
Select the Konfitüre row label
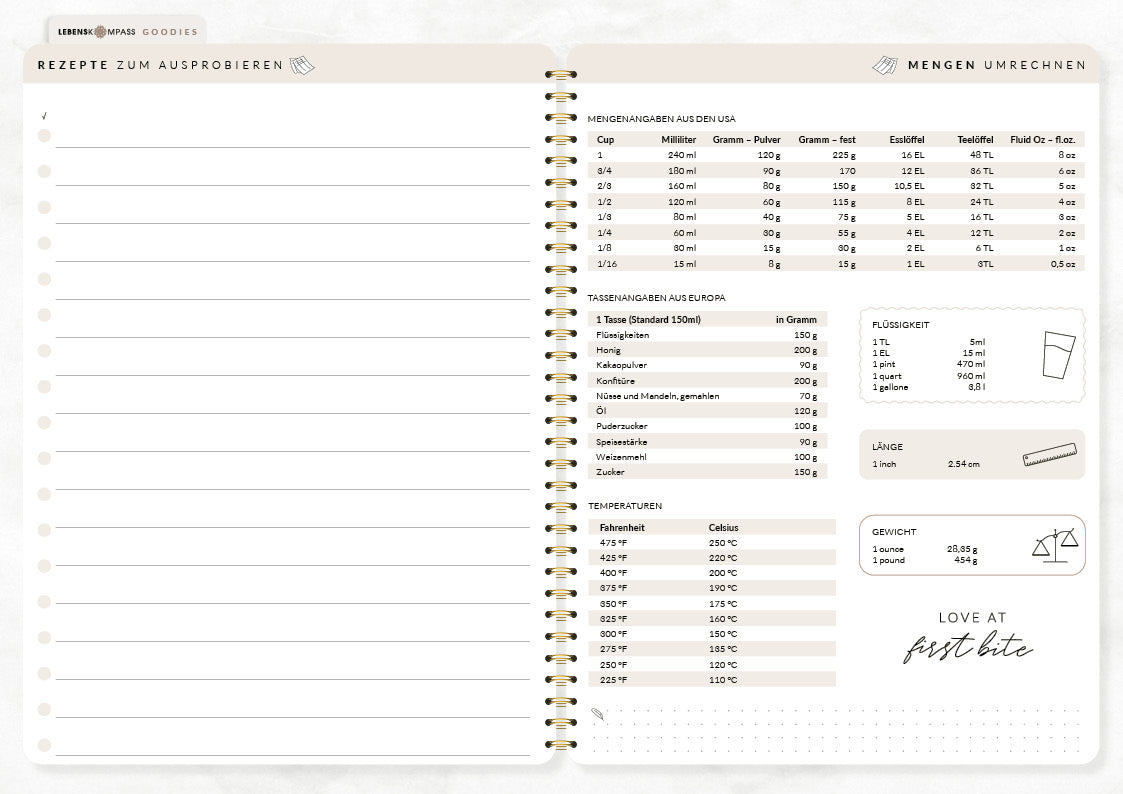(615, 381)
